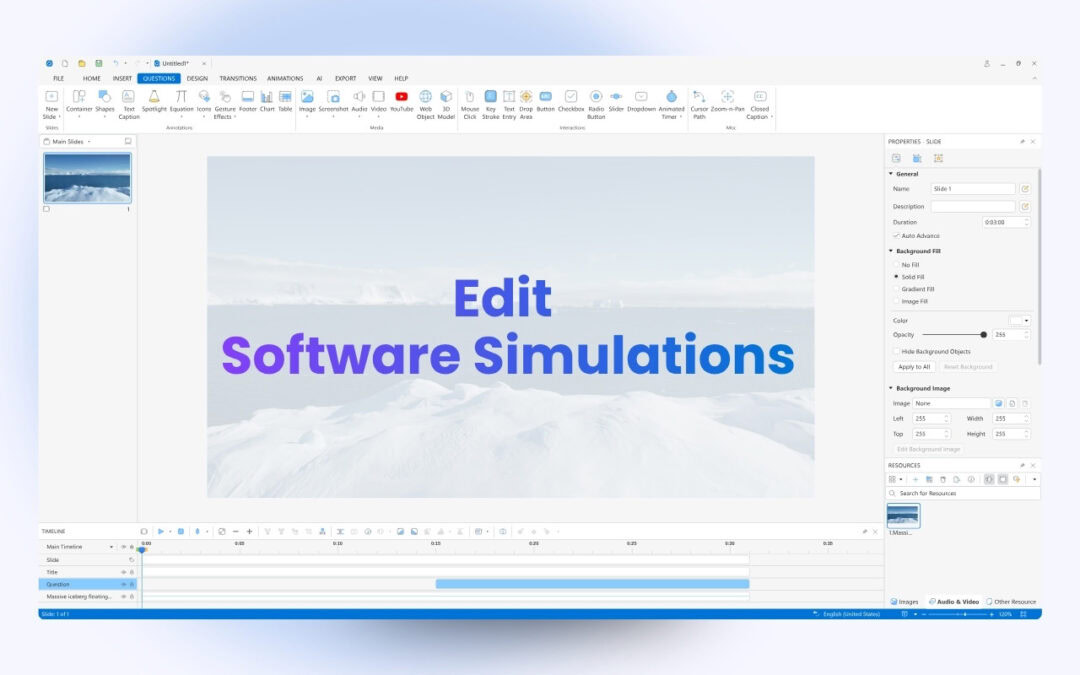
Task: Insert a Zoom-n-Pan effect
Action: [727, 101]
